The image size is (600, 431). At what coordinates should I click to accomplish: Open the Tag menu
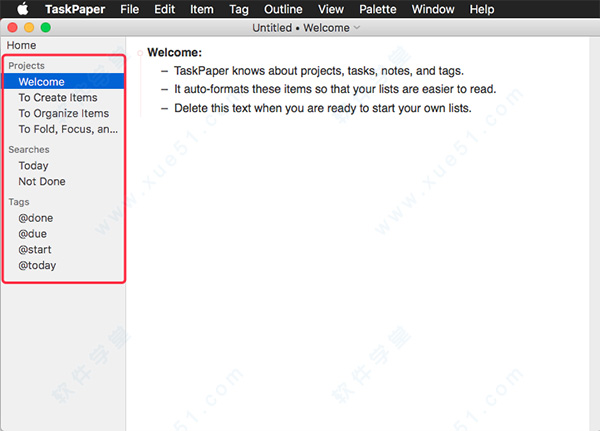click(239, 9)
